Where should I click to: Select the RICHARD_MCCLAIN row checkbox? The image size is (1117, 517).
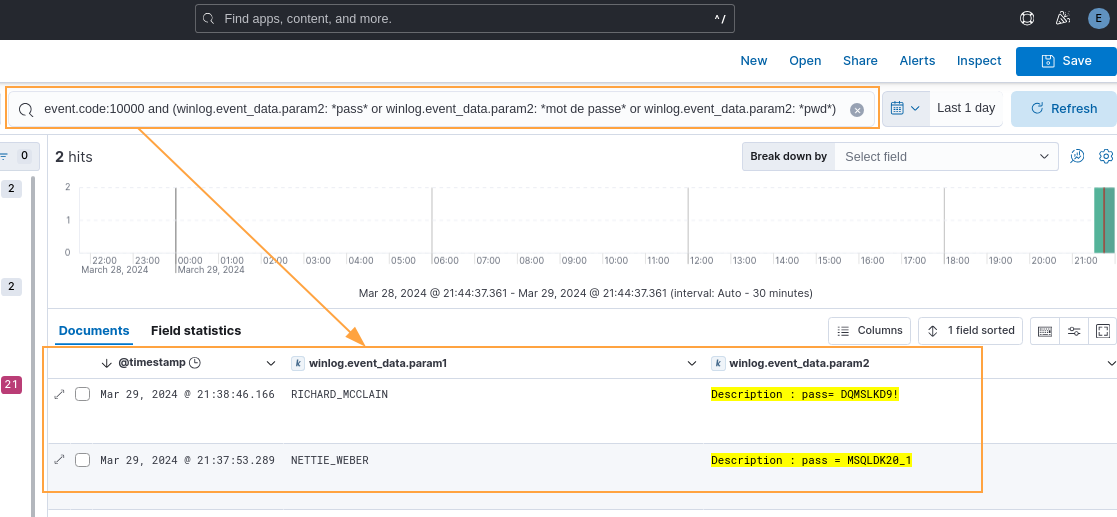click(83, 395)
